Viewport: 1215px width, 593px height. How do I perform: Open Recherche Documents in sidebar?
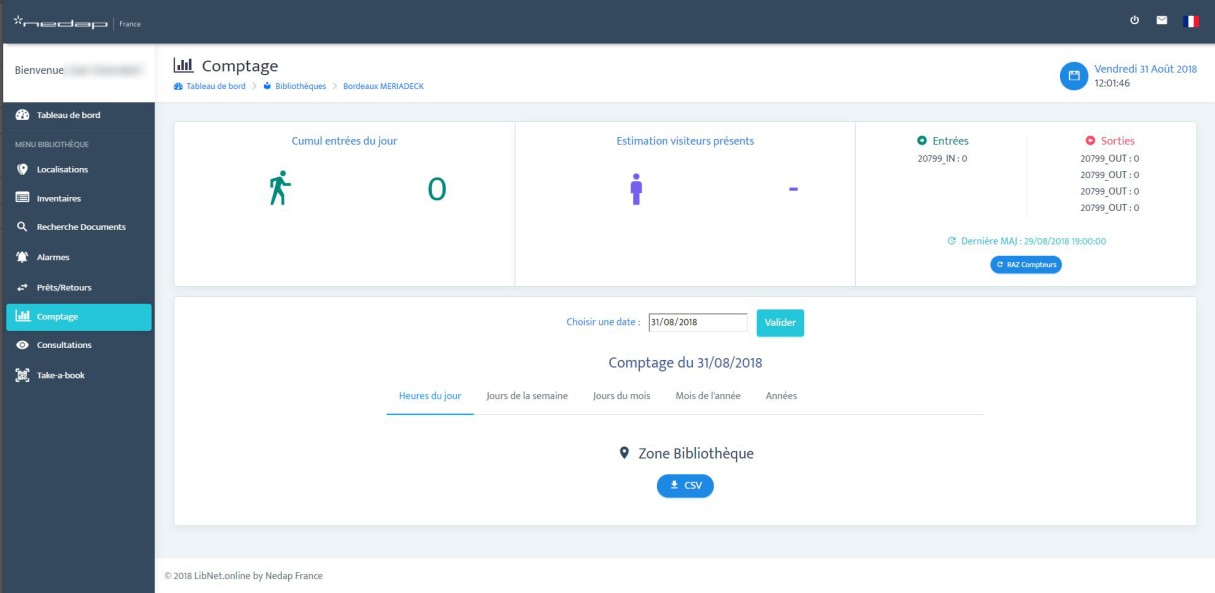(77, 227)
